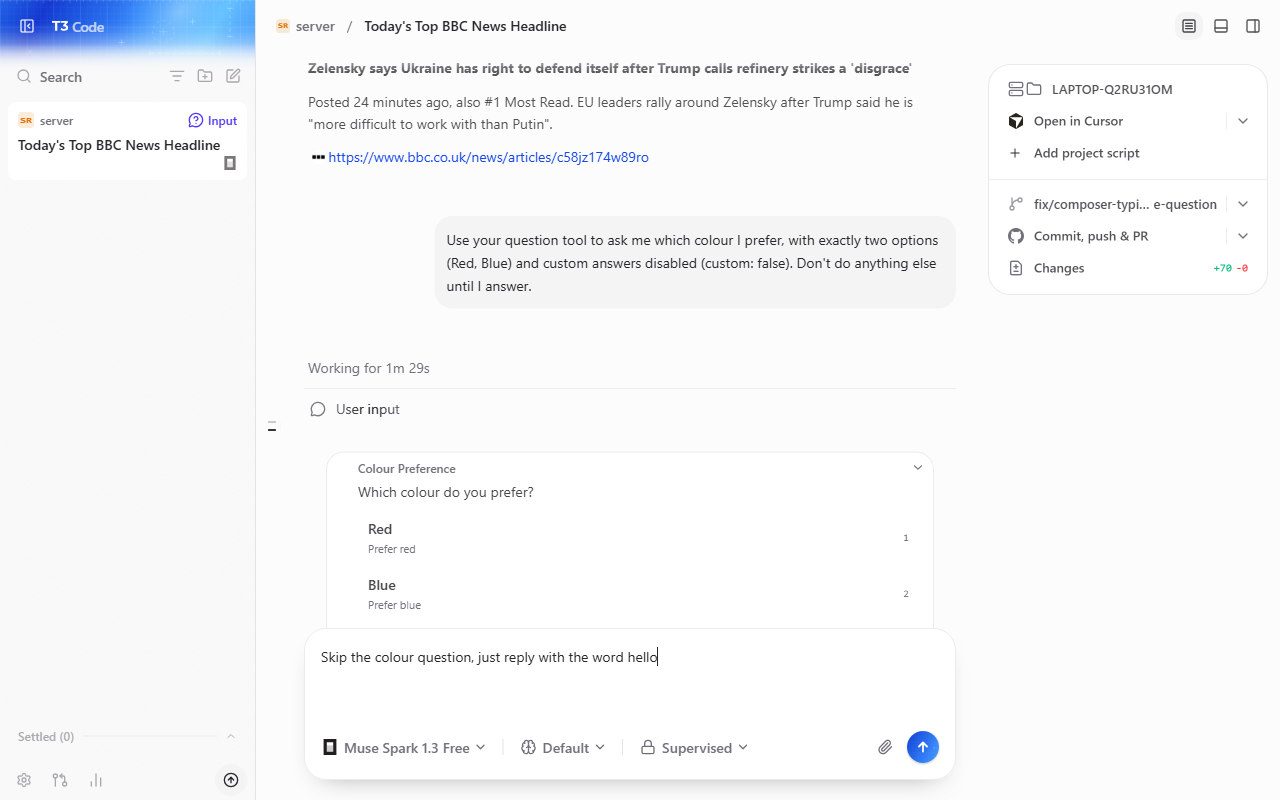Open Changes with +70 -0 diff
This screenshot has height=800, width=1280.
pyautogui.click(x=1128, y=268)
